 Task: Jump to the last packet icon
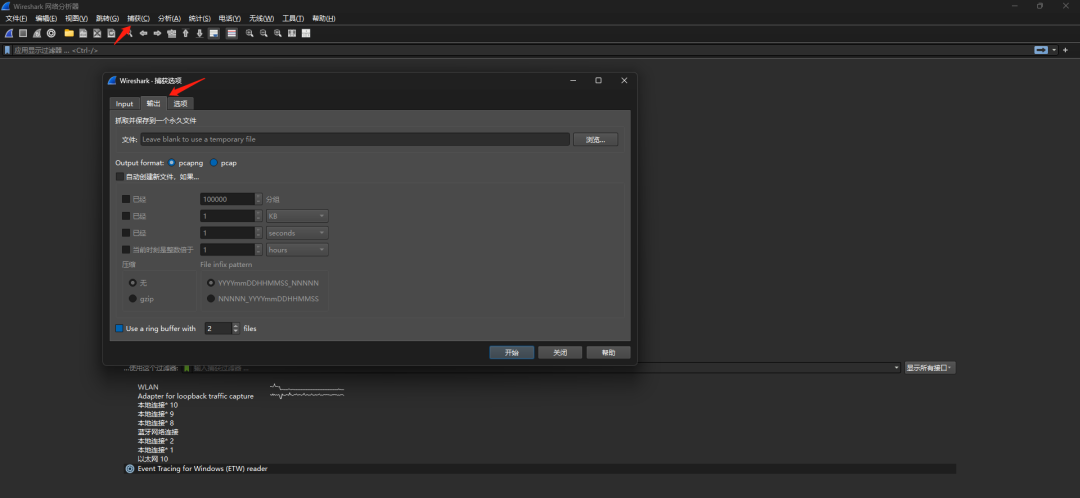[200, 33]
